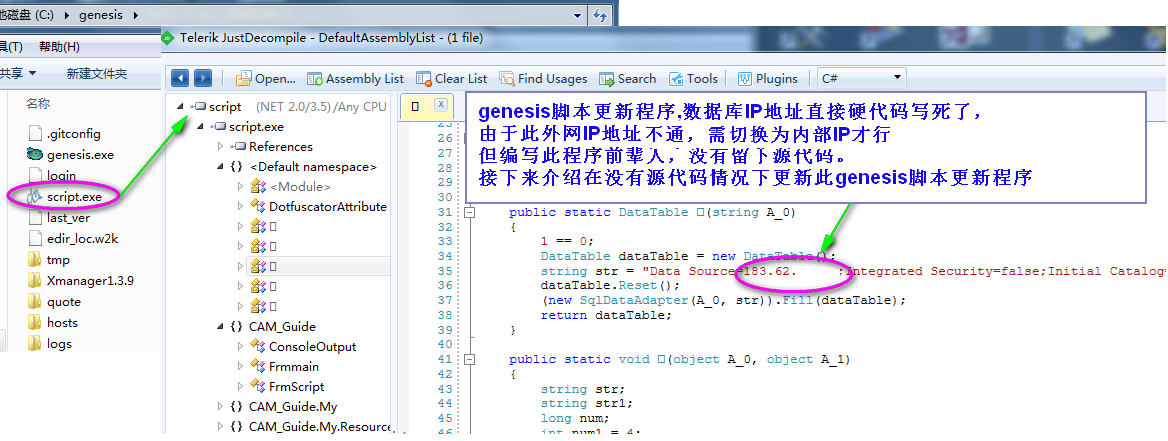Click the ConsoleOutput class icon
The image size is (1168, 441).
[258, 346]
